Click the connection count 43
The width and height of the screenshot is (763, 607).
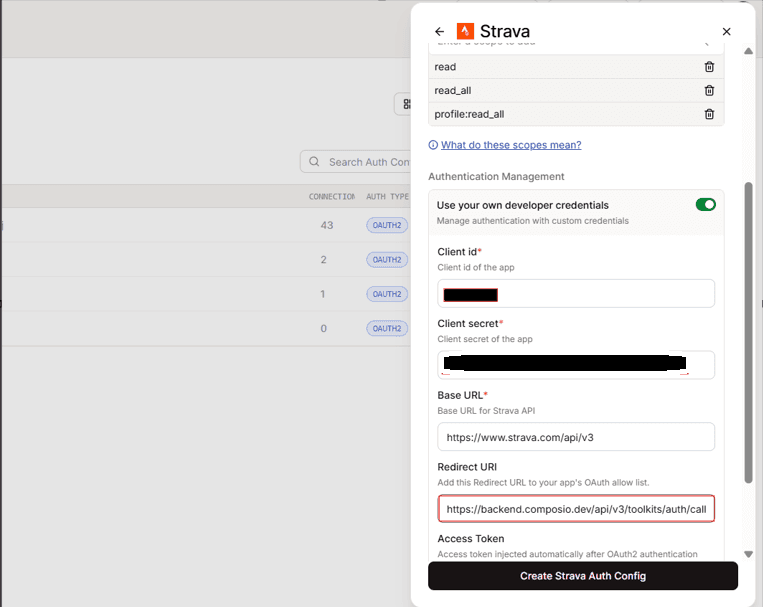click(x=327, y=225)
